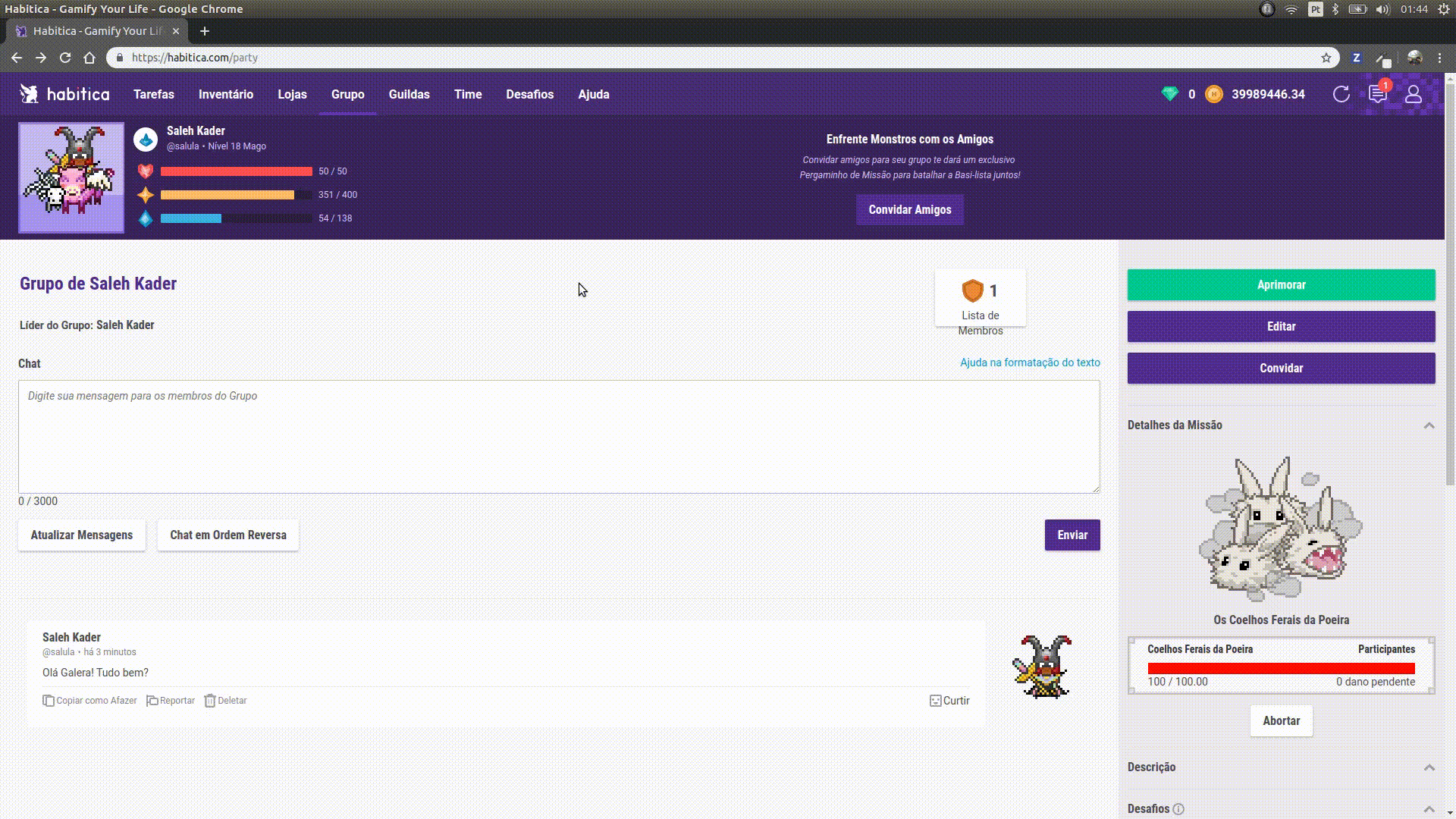Open the Inventário menu
1456x819 pixels.
[226, 94]
